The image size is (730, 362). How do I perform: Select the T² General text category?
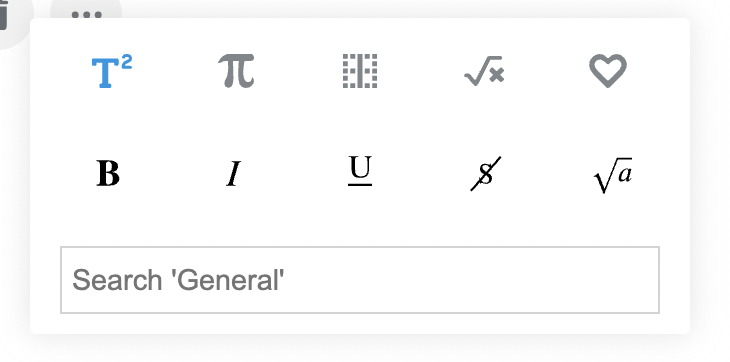(x=112, y=71)
